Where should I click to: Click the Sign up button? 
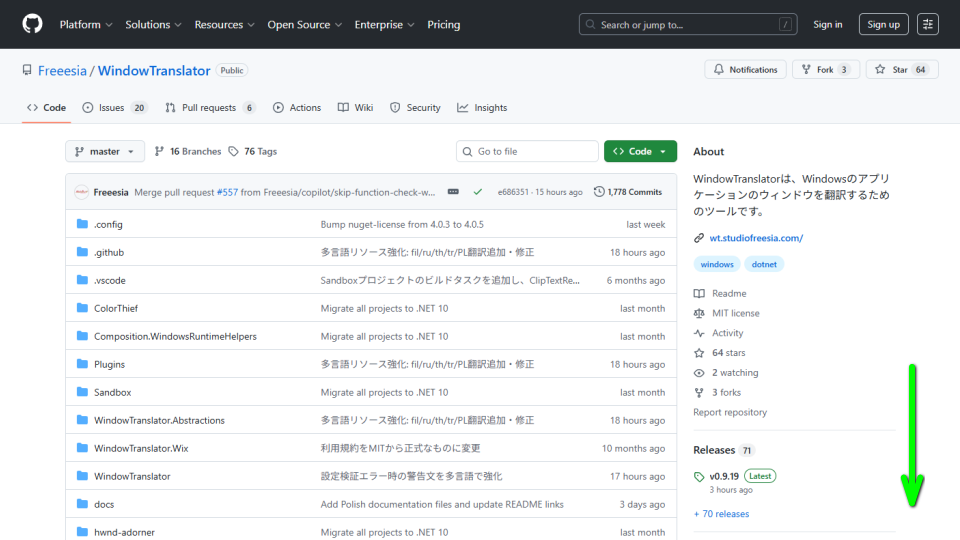[883, 24]
